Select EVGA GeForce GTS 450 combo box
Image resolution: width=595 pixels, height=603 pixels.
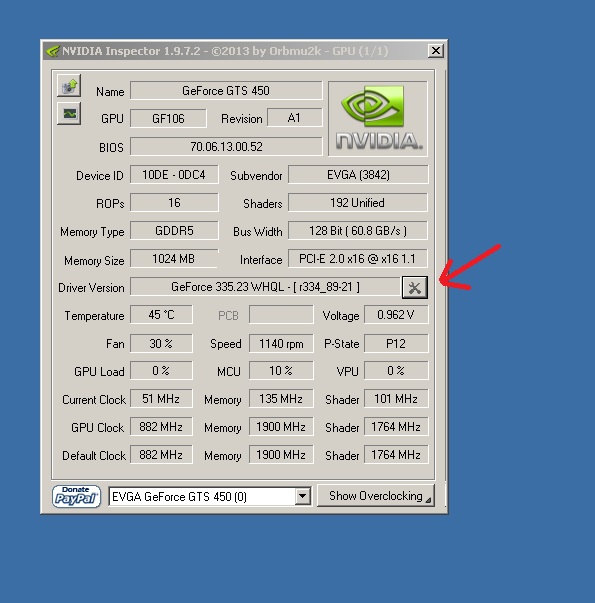(210, 496)
